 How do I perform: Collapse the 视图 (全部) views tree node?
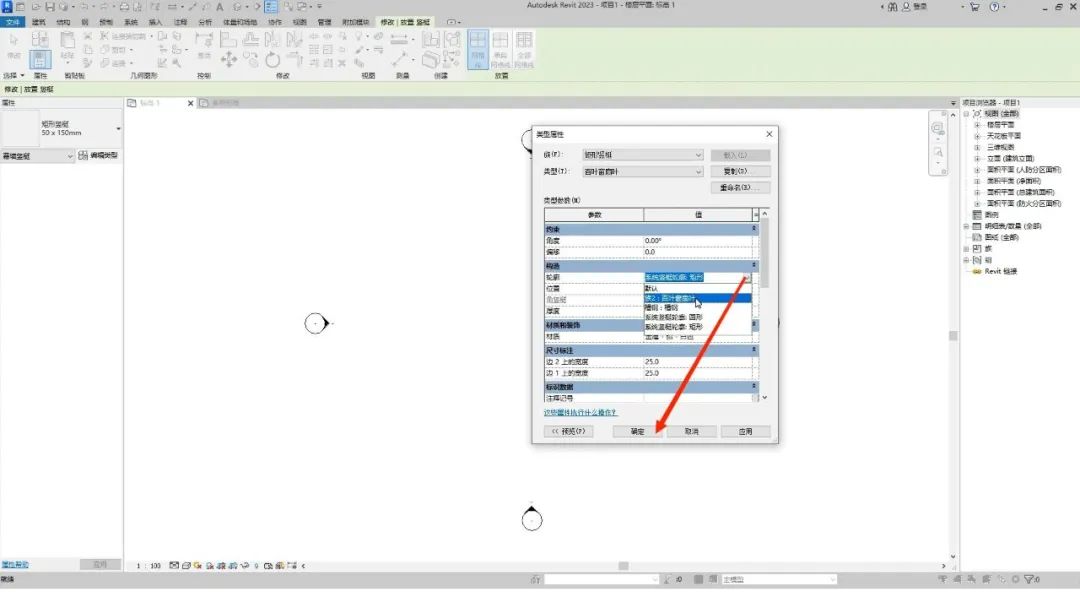point(966,114)
